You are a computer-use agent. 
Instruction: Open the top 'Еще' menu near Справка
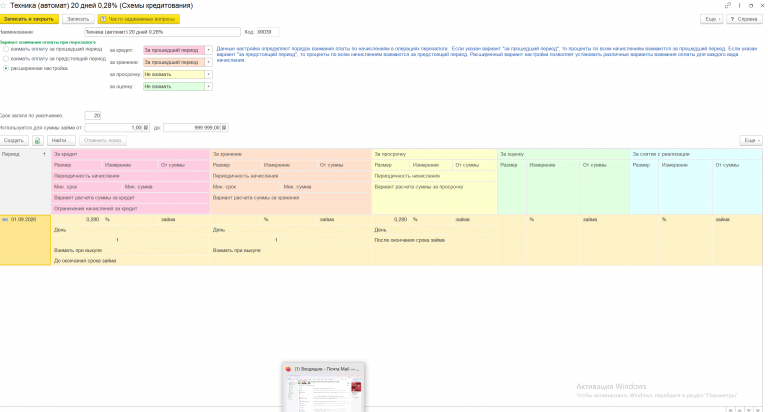tap(711, 19)
